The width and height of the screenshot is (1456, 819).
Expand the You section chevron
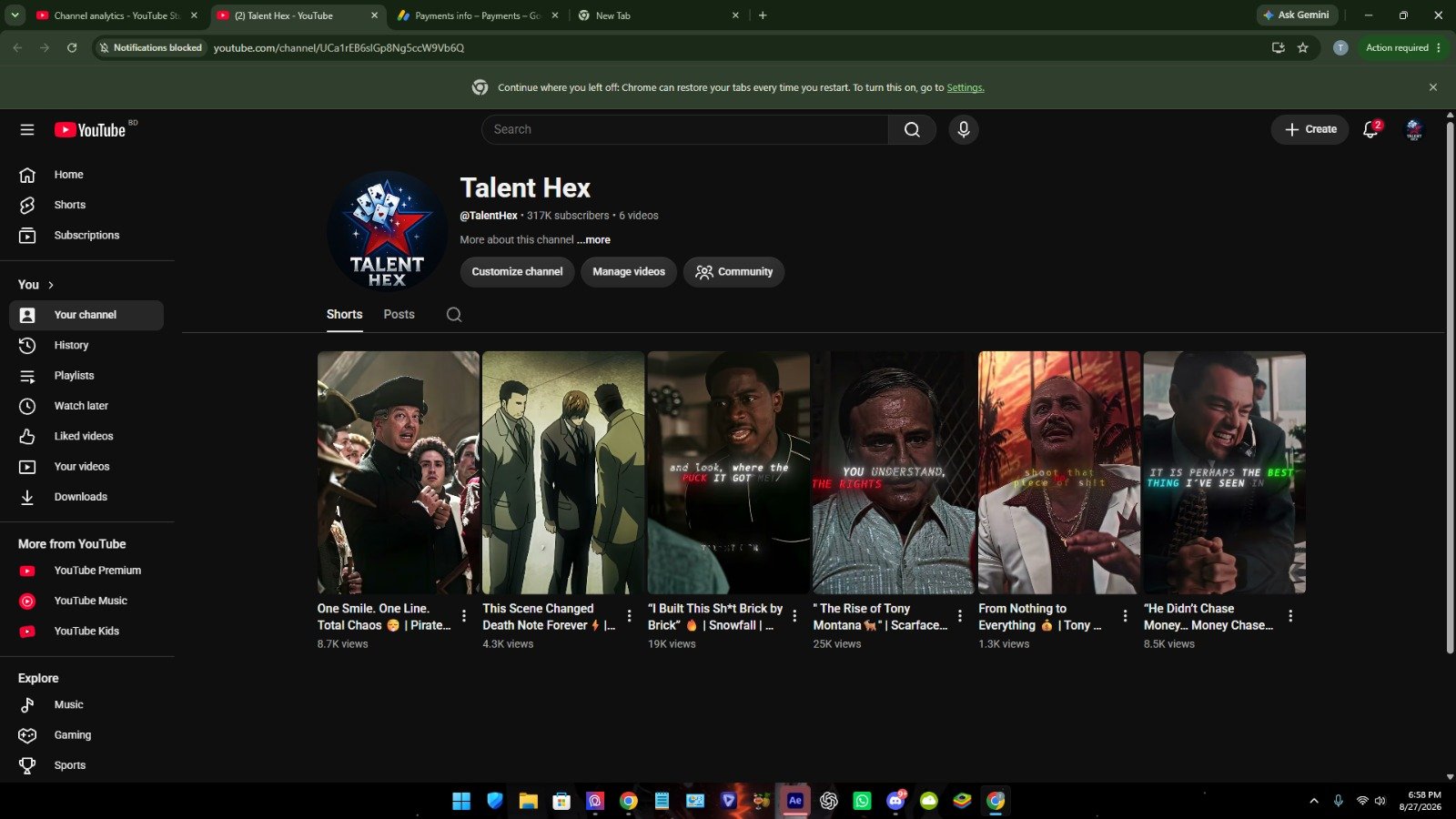coord(51,285)
